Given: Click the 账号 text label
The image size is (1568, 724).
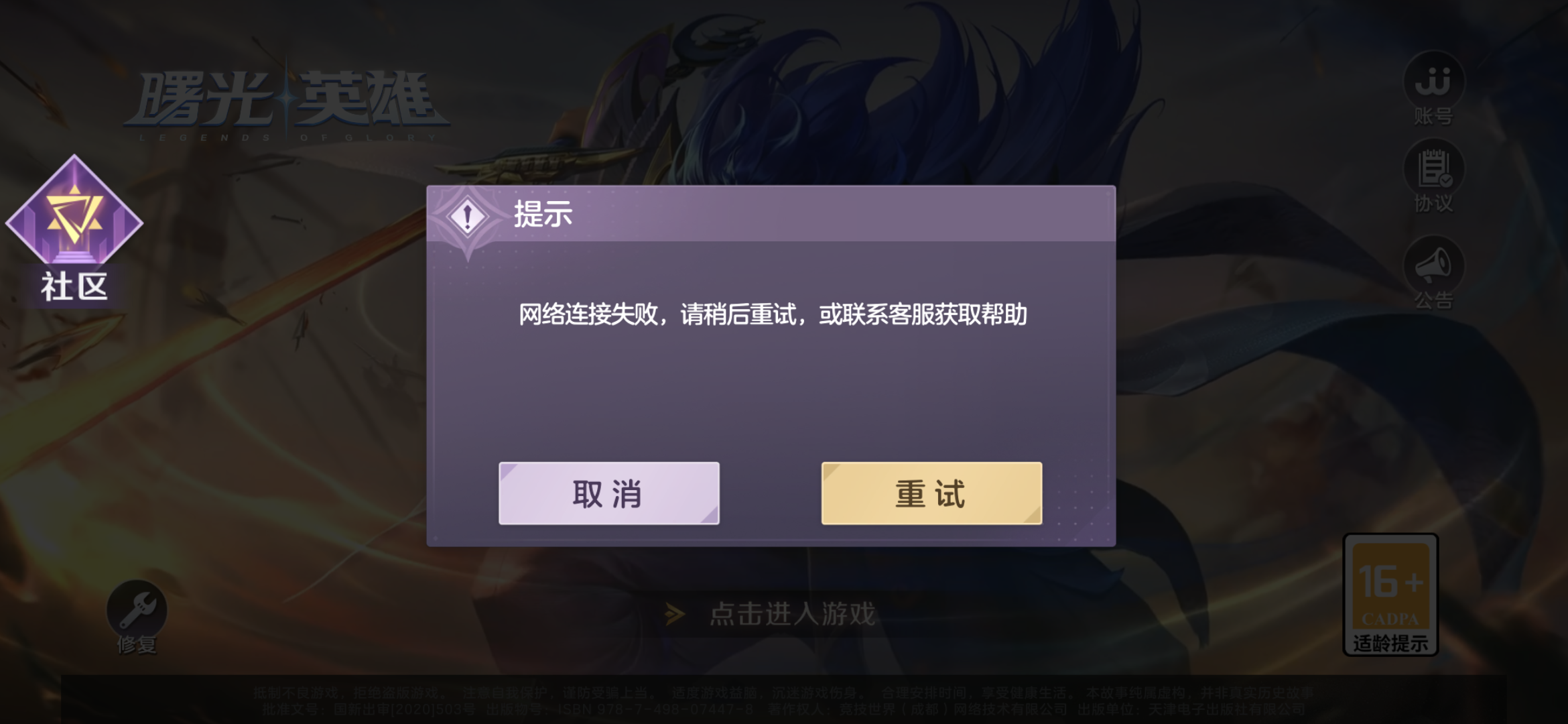Looking at the screenshot, I should (x=1433, y=117).
